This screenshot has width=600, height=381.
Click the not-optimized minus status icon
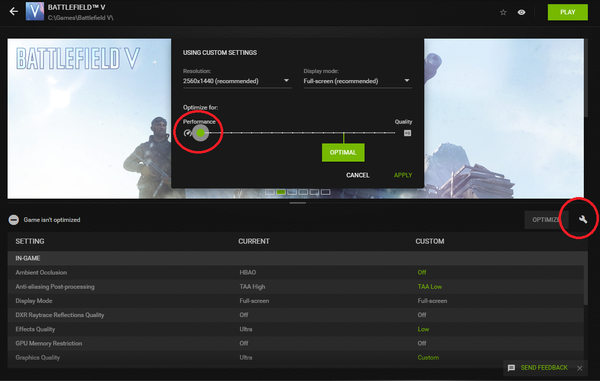(x=14, y=220)
